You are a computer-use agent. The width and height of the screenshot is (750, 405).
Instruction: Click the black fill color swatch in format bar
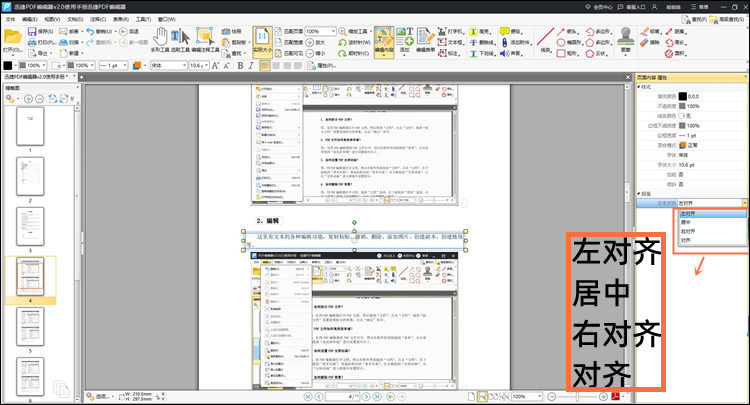click(x=8, y=66)
